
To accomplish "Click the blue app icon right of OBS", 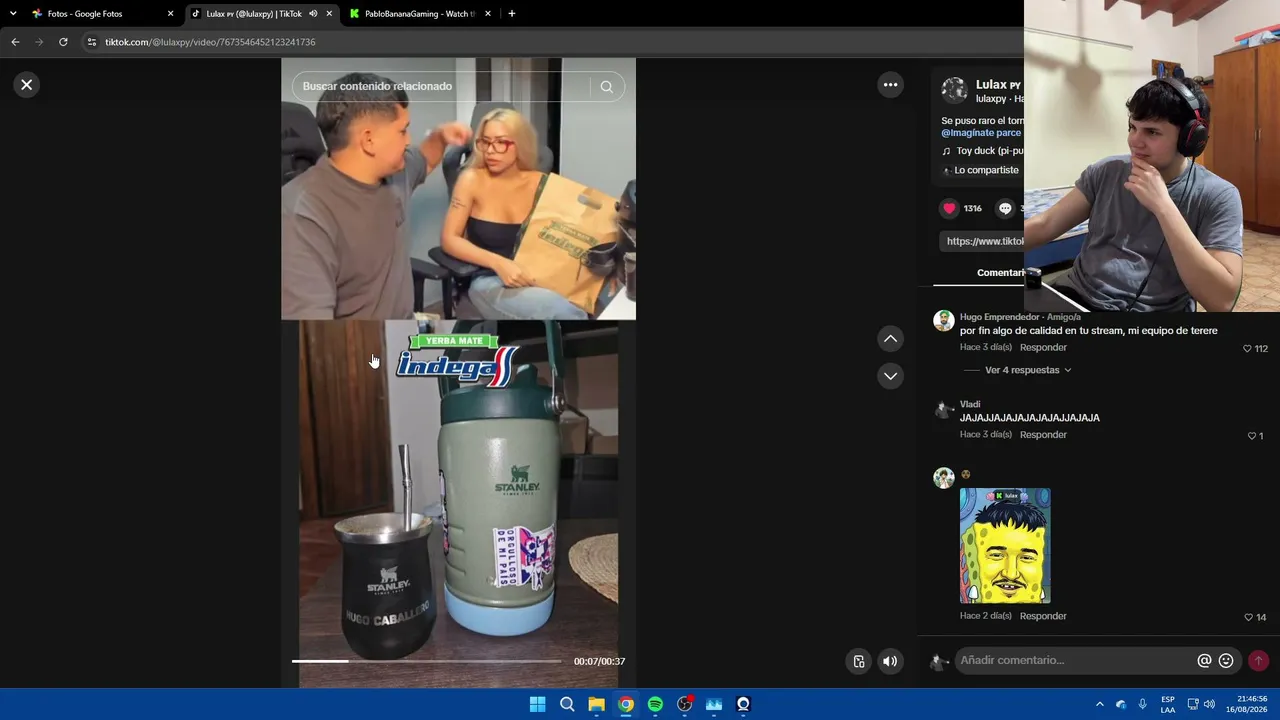I will click(714, 704).
